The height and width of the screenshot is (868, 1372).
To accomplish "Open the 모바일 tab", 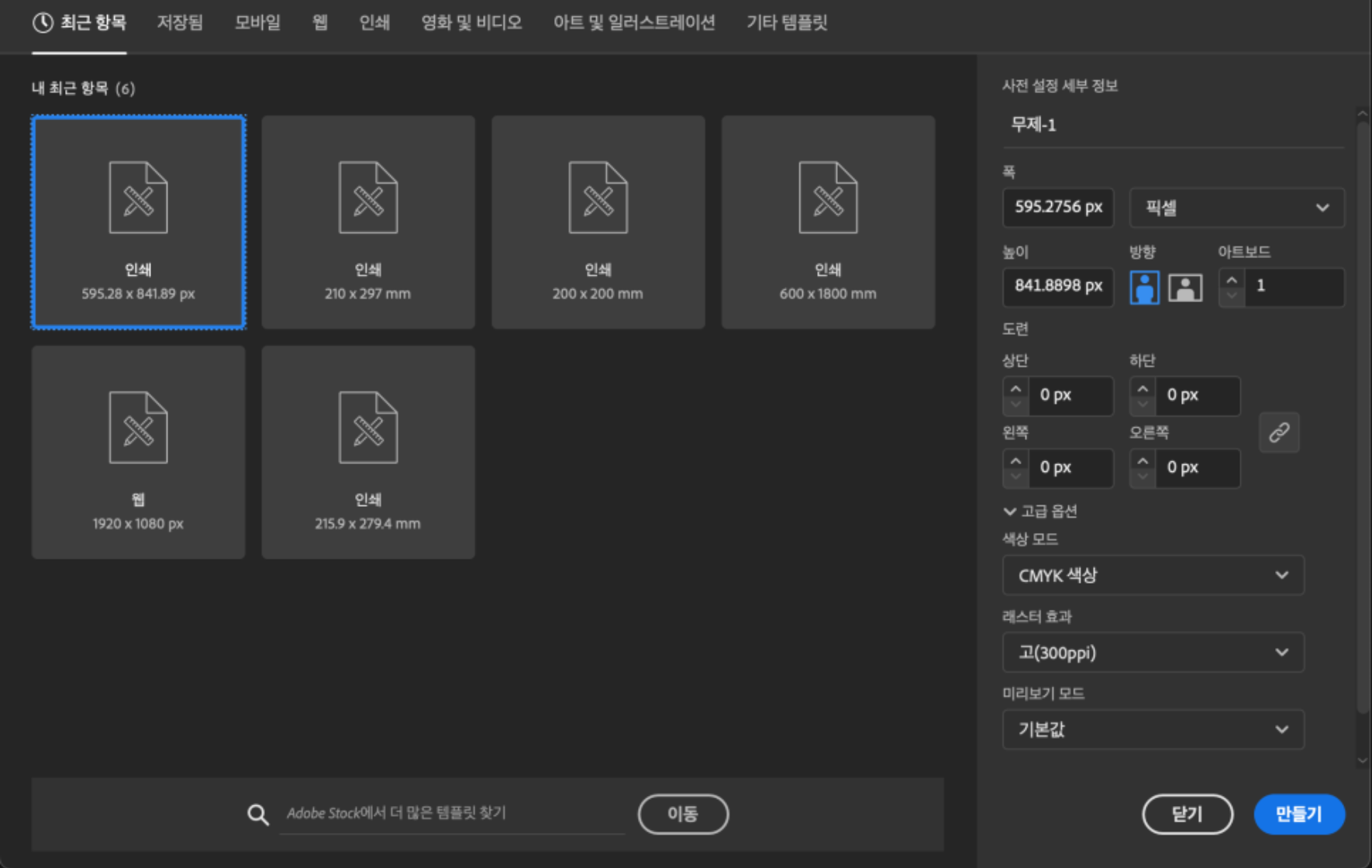I will point(257,22).
